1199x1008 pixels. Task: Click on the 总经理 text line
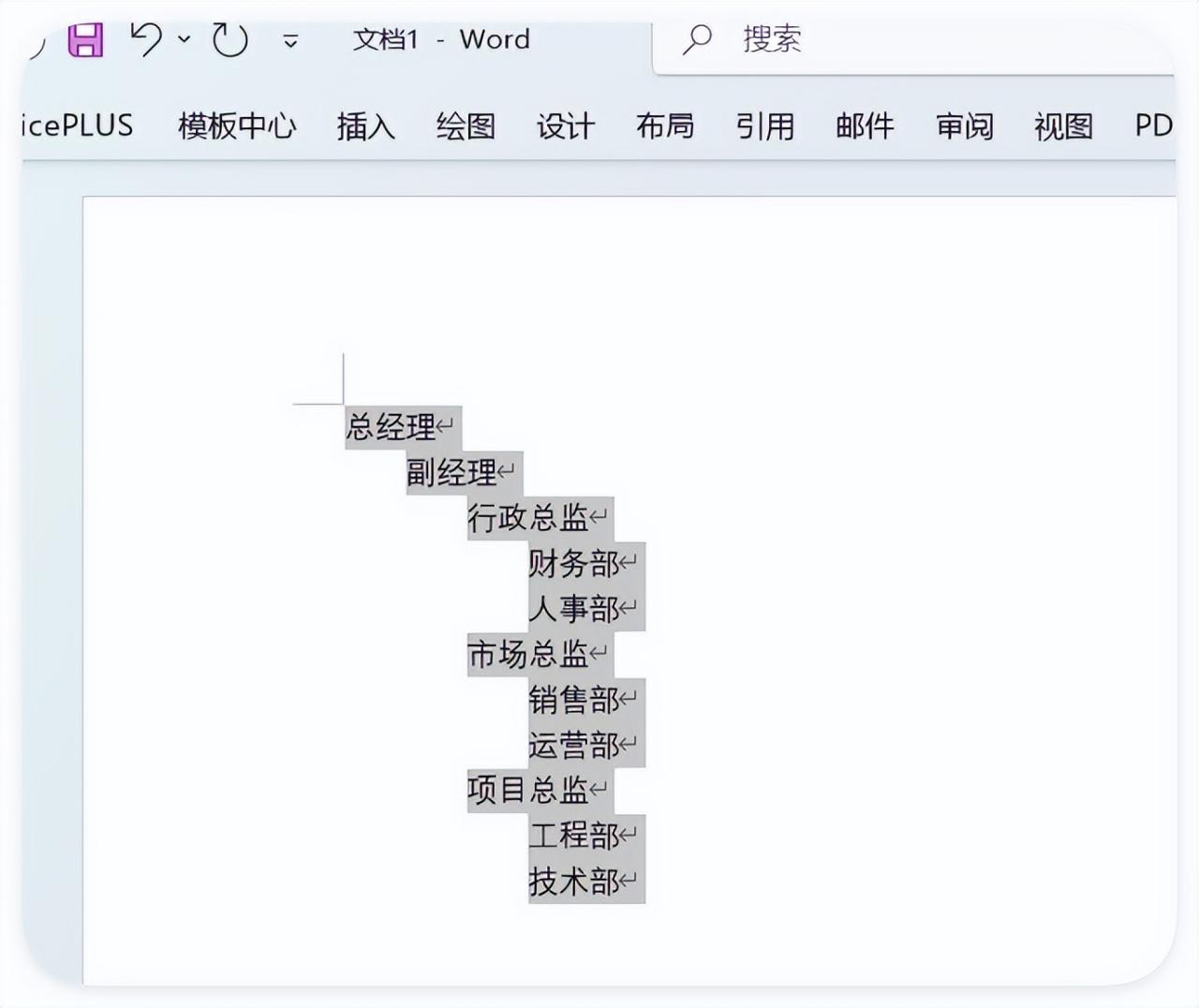[393, 426]
